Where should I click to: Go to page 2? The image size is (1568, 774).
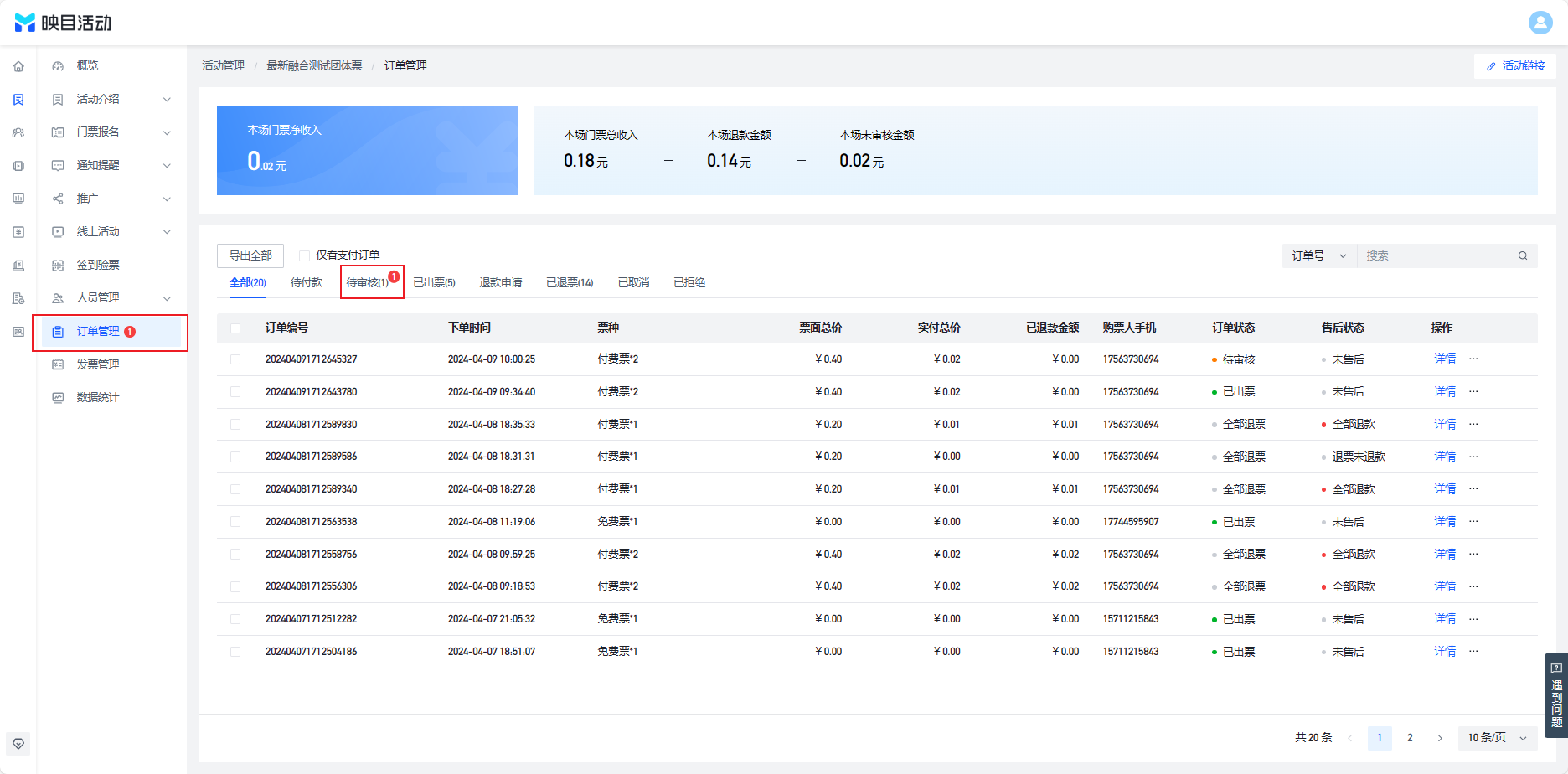coord(1410,738)
